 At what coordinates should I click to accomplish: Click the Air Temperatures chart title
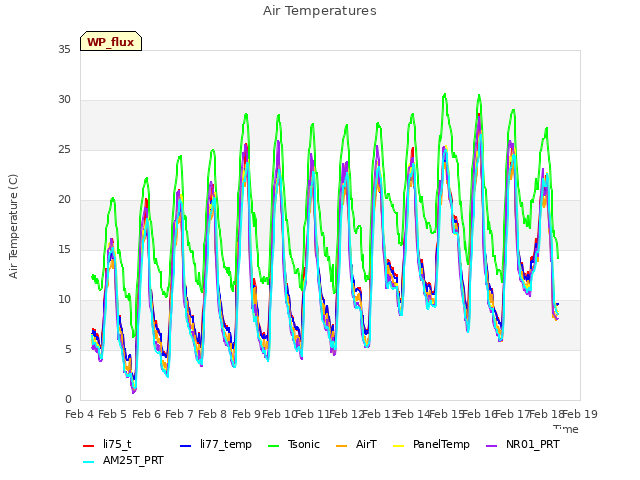click(x=320, y=11)
